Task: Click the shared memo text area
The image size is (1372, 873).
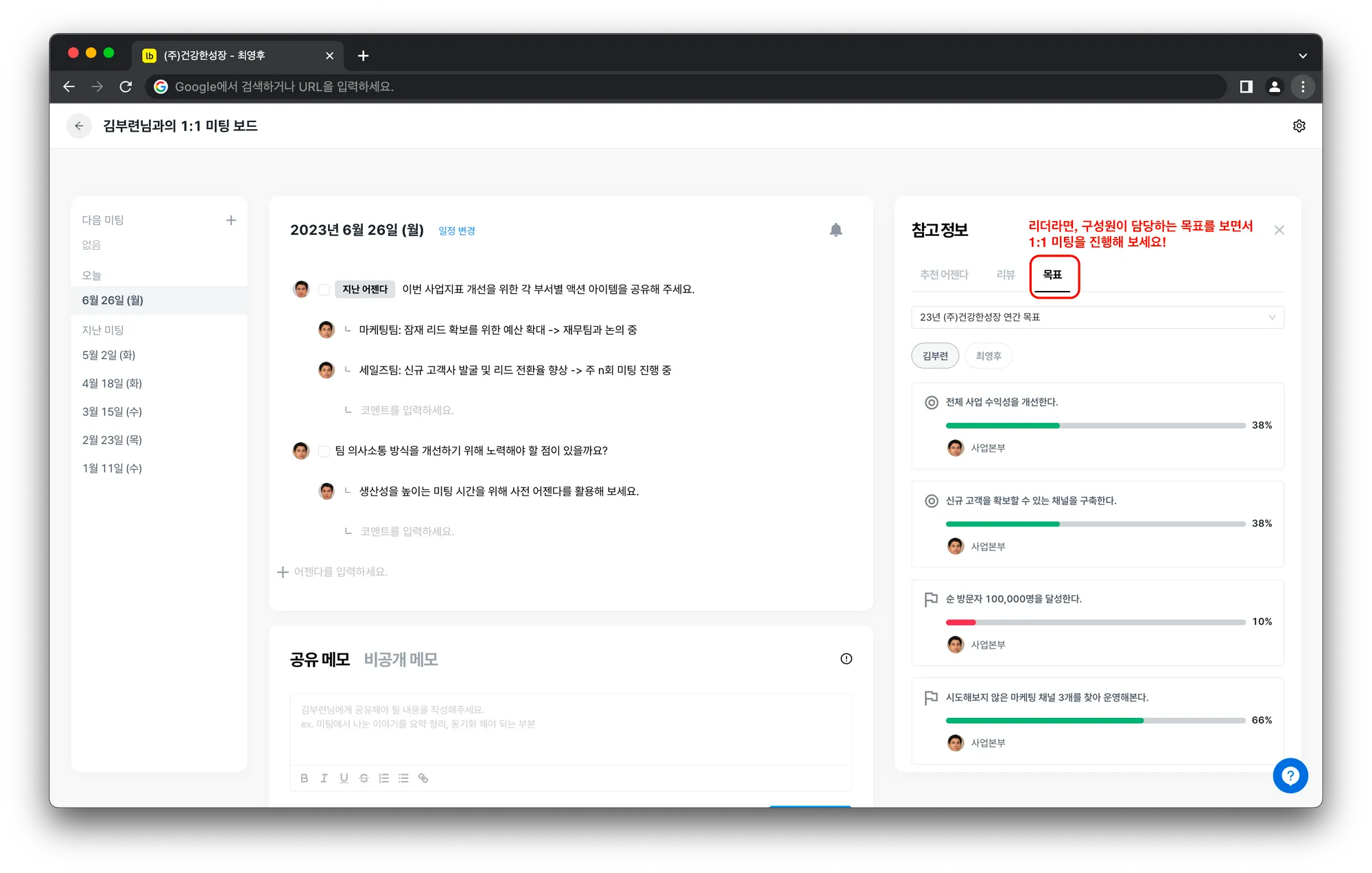Action: [570, 729]
